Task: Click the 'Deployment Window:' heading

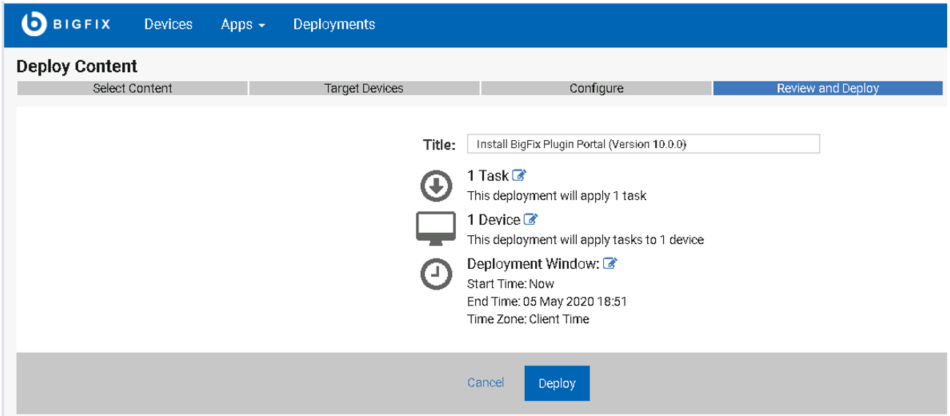Action: [x=533, y=264]
